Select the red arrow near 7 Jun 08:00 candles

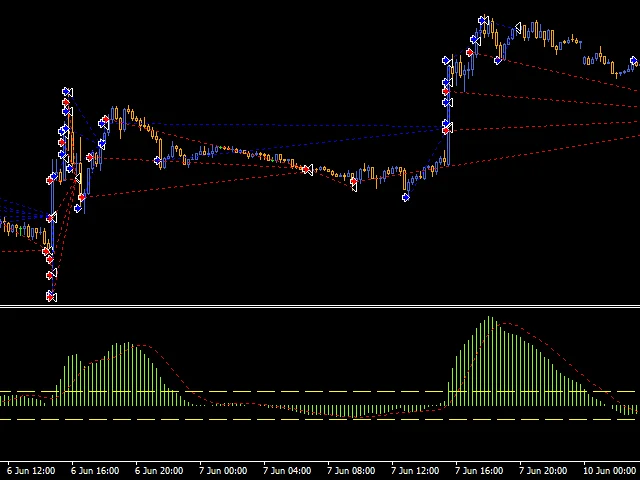point(353,182)
